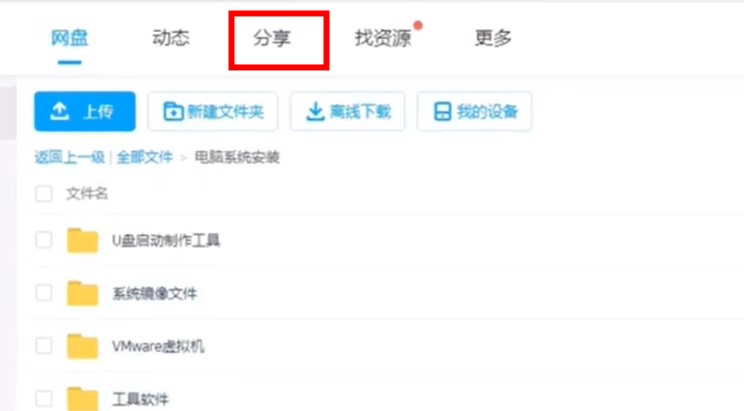The width and height of the screenshot is (744, 411).
Task: Open the 工具软件 folder icon
Action: click(x=82, y=399)
